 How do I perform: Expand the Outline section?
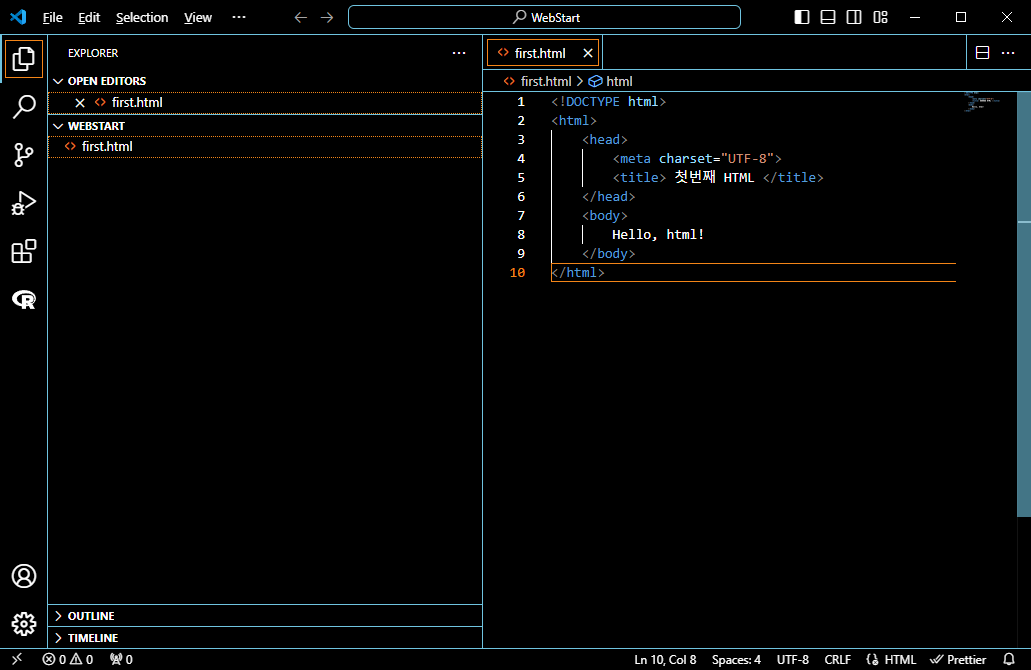point(265,615)
